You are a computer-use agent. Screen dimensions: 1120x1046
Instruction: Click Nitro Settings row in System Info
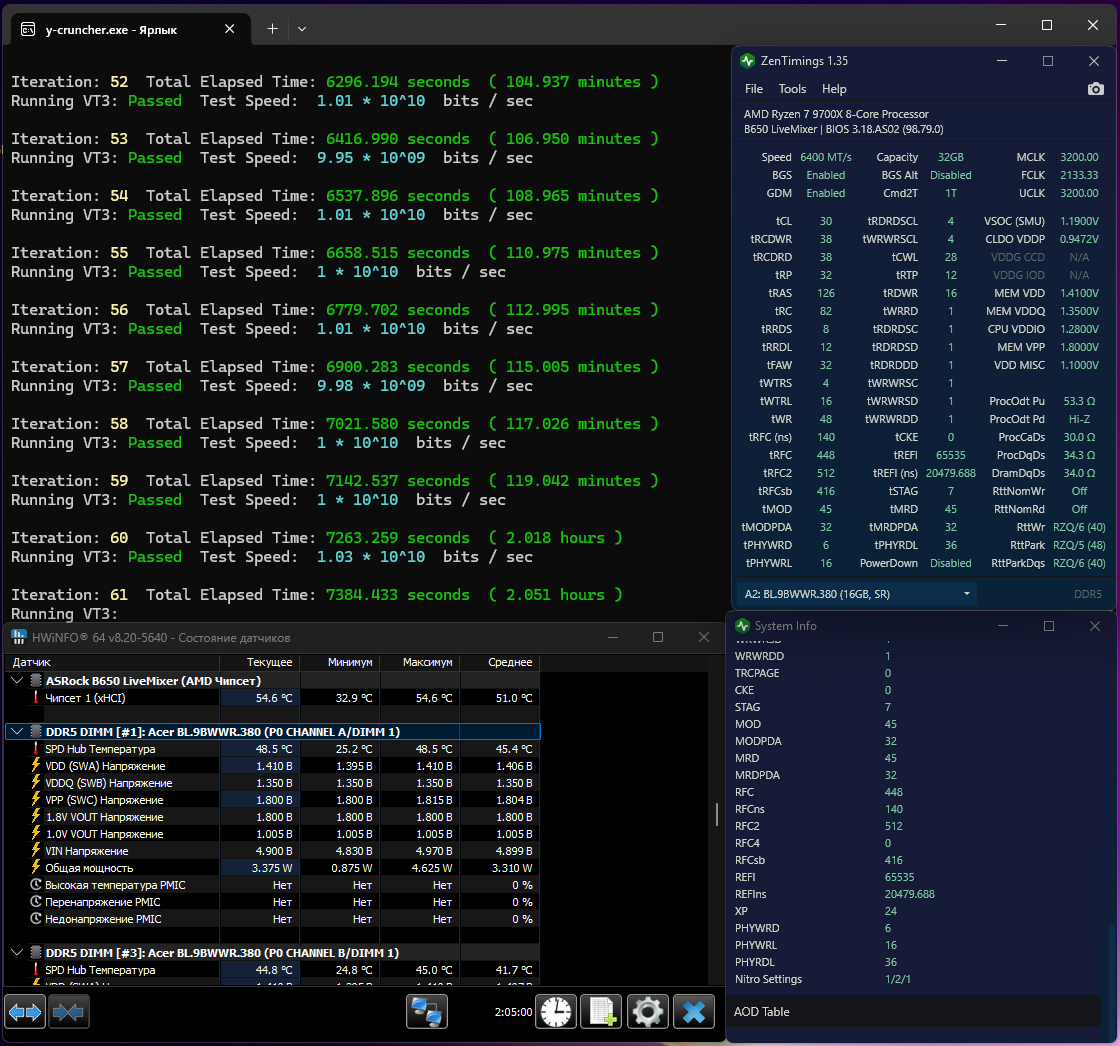click(x=917, y=979)
